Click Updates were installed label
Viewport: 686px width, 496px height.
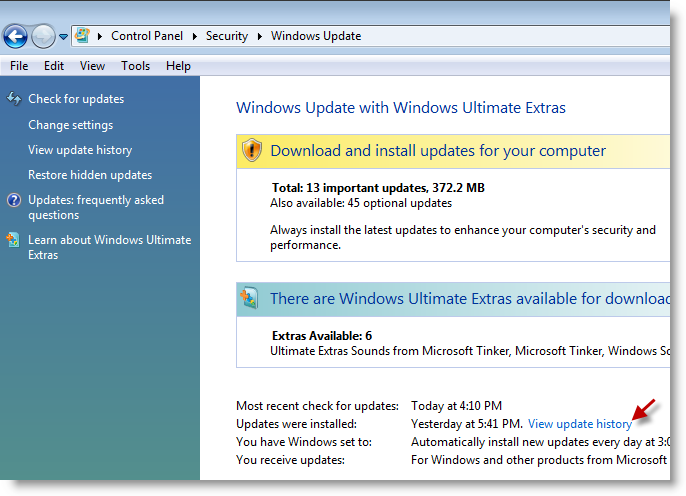[296, 424]
